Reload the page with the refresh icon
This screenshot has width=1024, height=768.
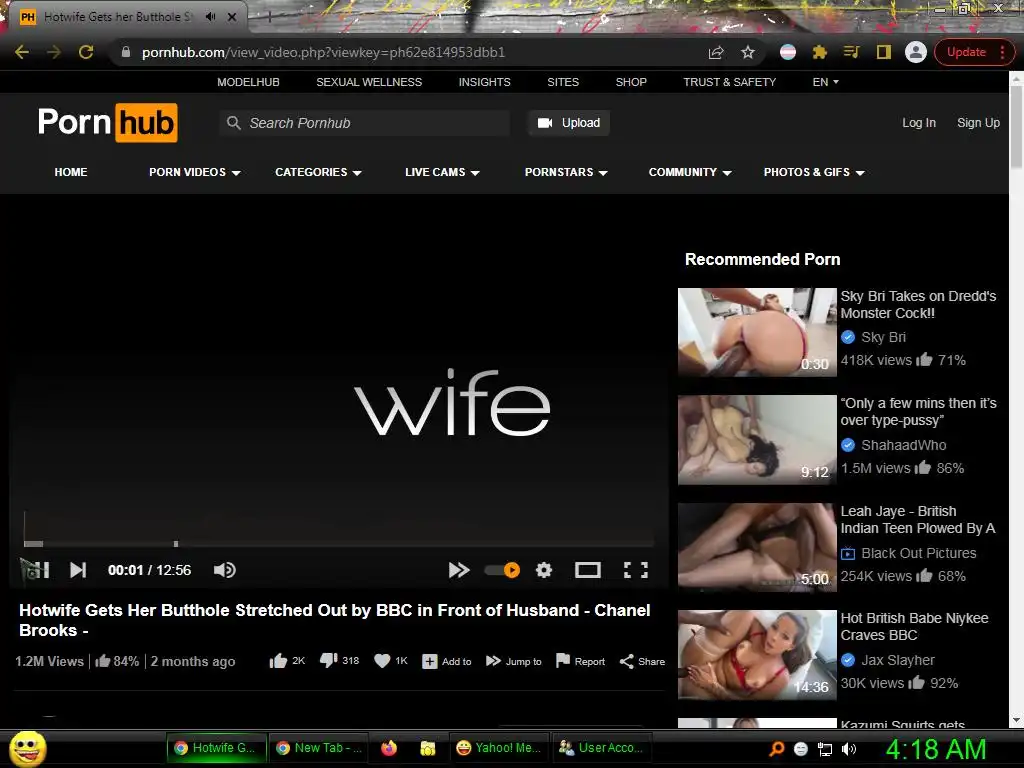tap(86, 52)
